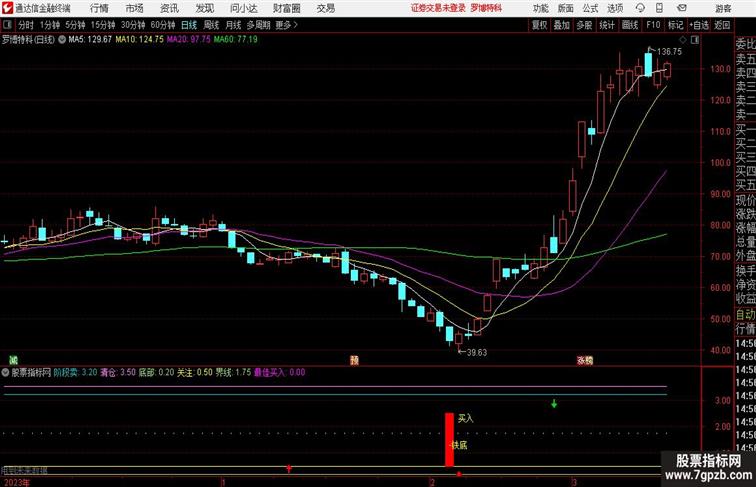The image size is (756, 487).
Task: Click the MA60: 77.19 value
Action: [236, 40]
